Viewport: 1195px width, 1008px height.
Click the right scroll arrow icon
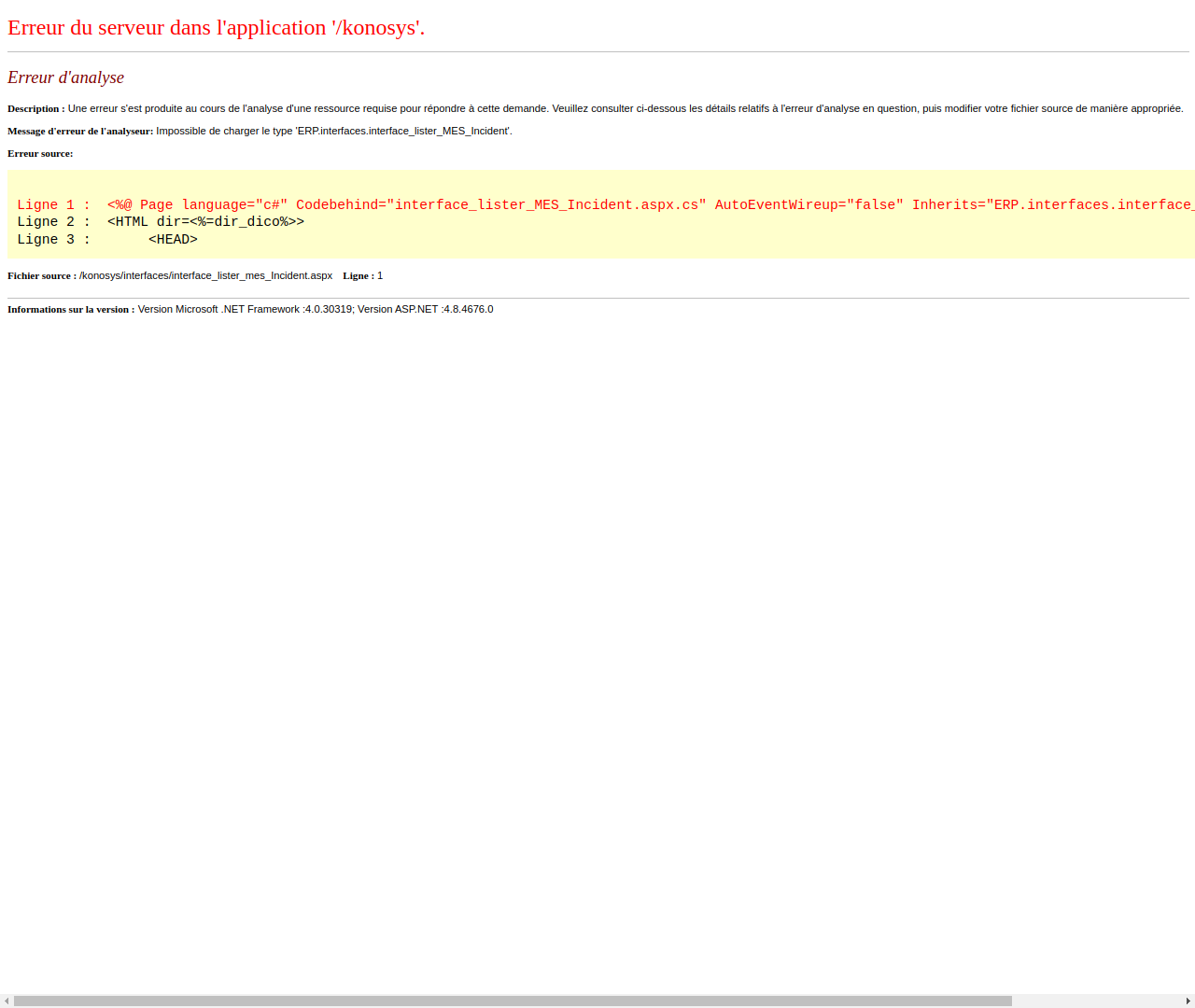tap(1187, 1001)
